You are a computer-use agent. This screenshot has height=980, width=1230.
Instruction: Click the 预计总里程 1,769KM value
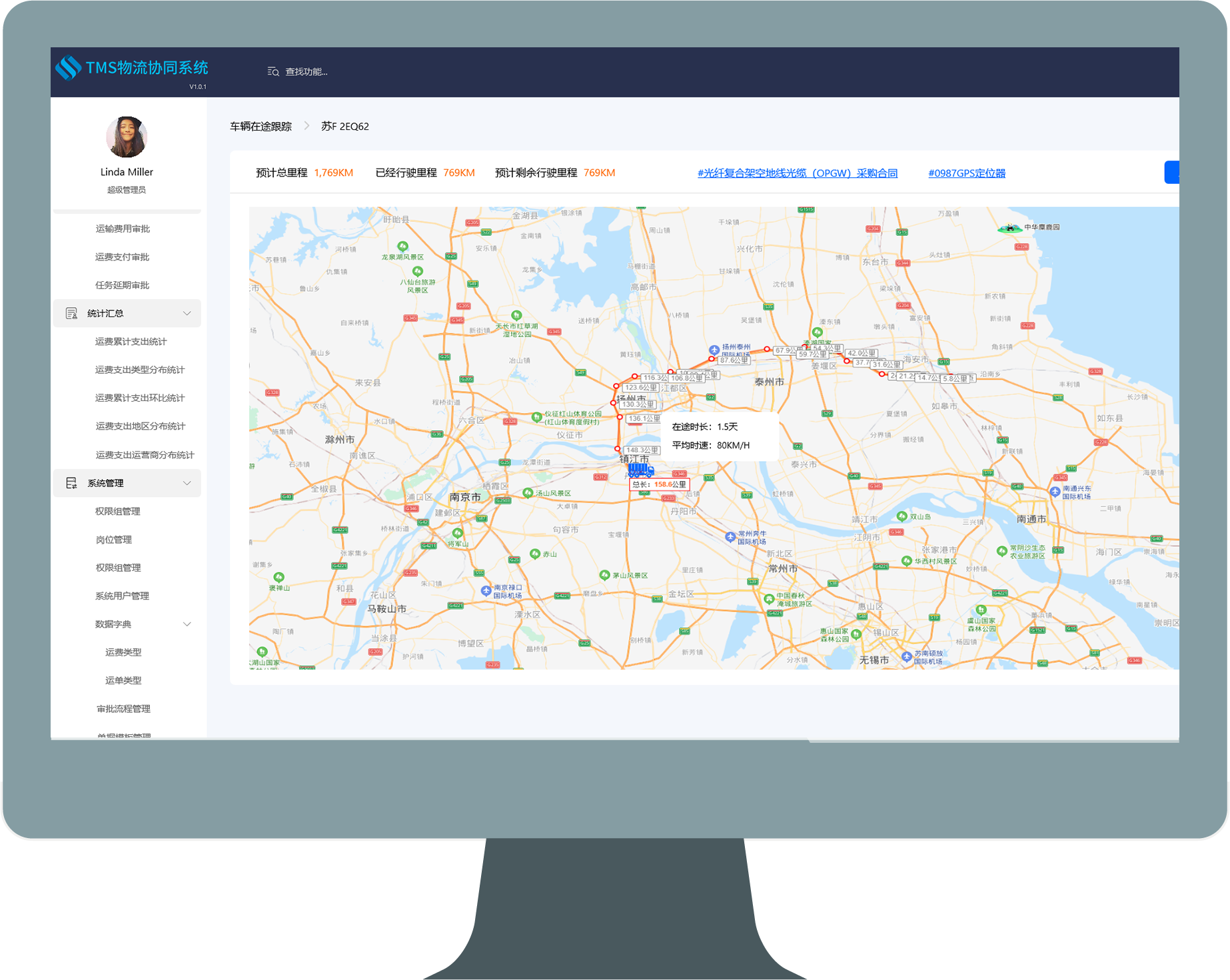[334, 173]
